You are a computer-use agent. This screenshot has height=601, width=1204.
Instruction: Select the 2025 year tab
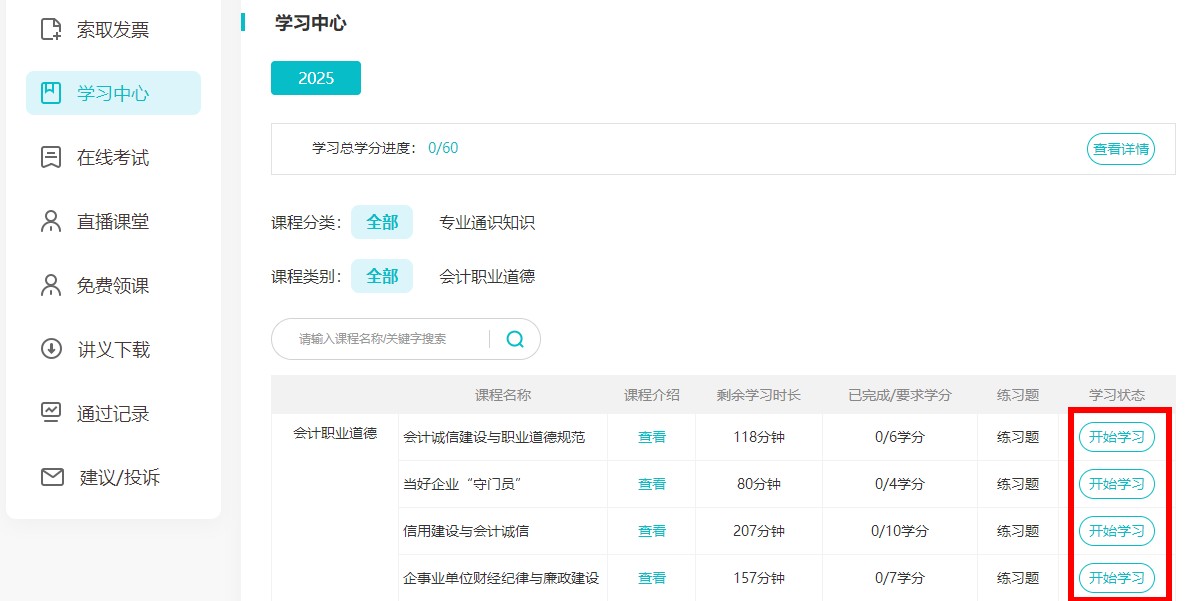(316, 78)
